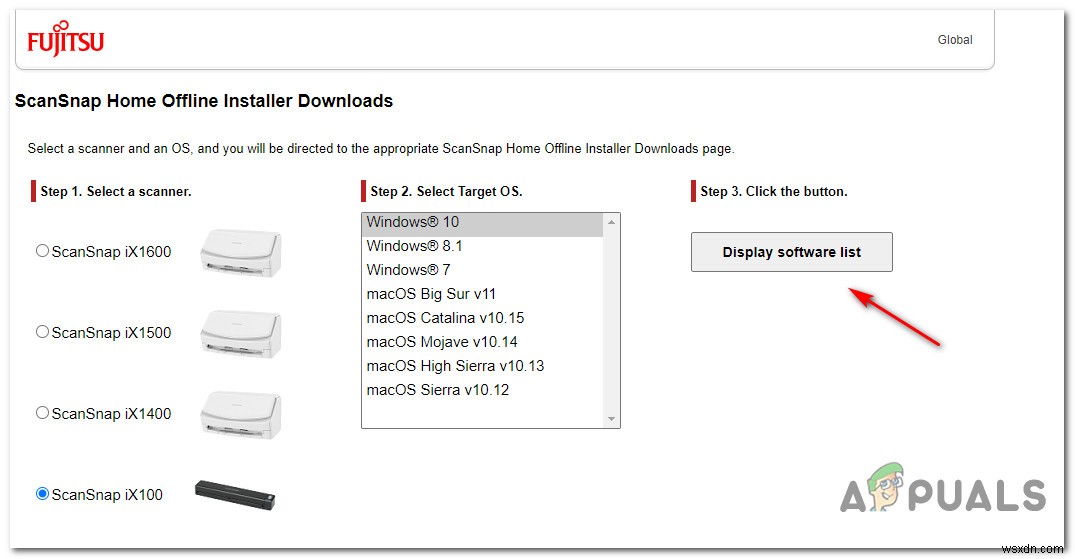Pick macOS Big Sur v11 option
The height and width of the screenshot is (559, 1075).
[482, 294]
